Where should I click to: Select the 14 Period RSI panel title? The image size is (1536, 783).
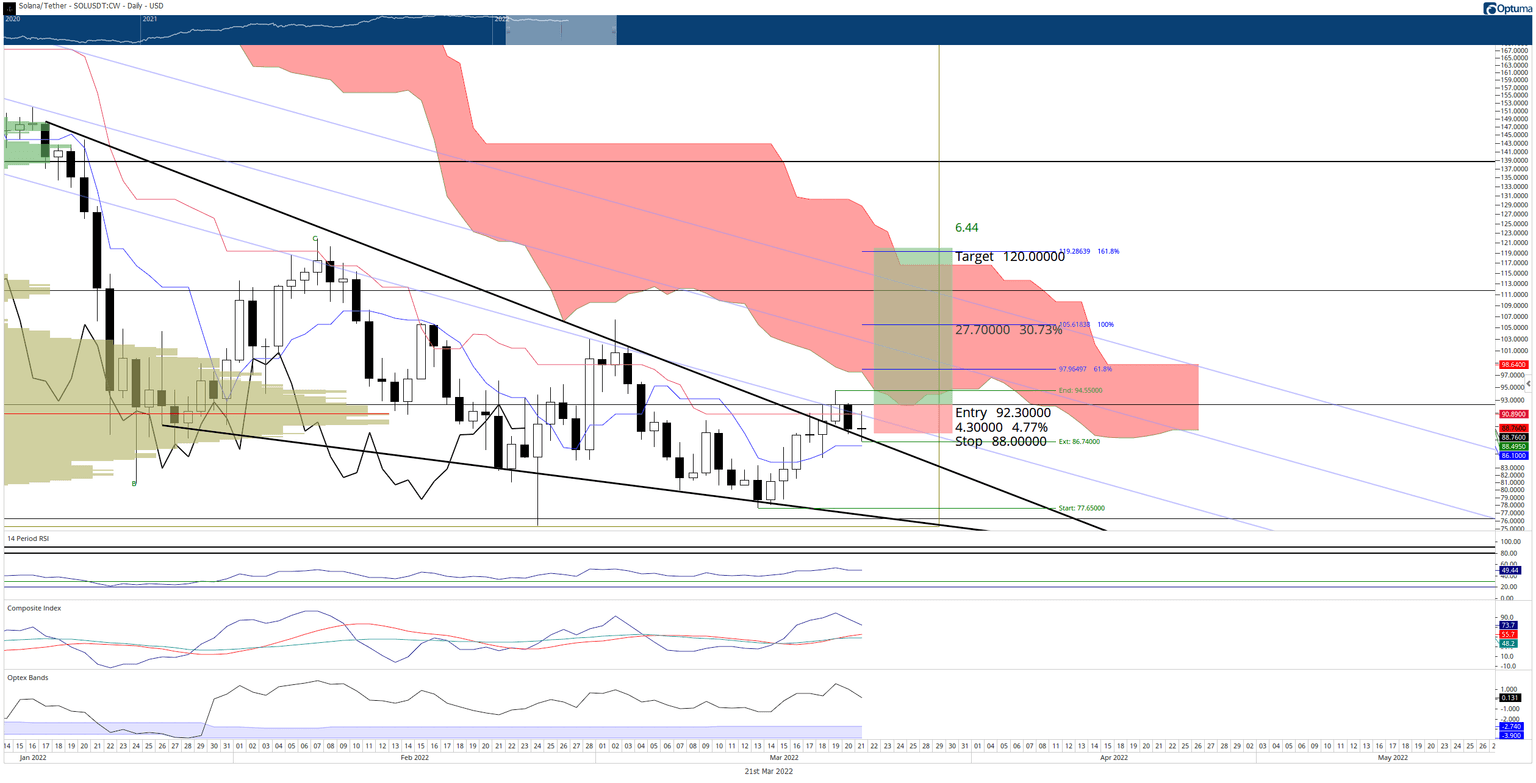[x=28, y=538]
